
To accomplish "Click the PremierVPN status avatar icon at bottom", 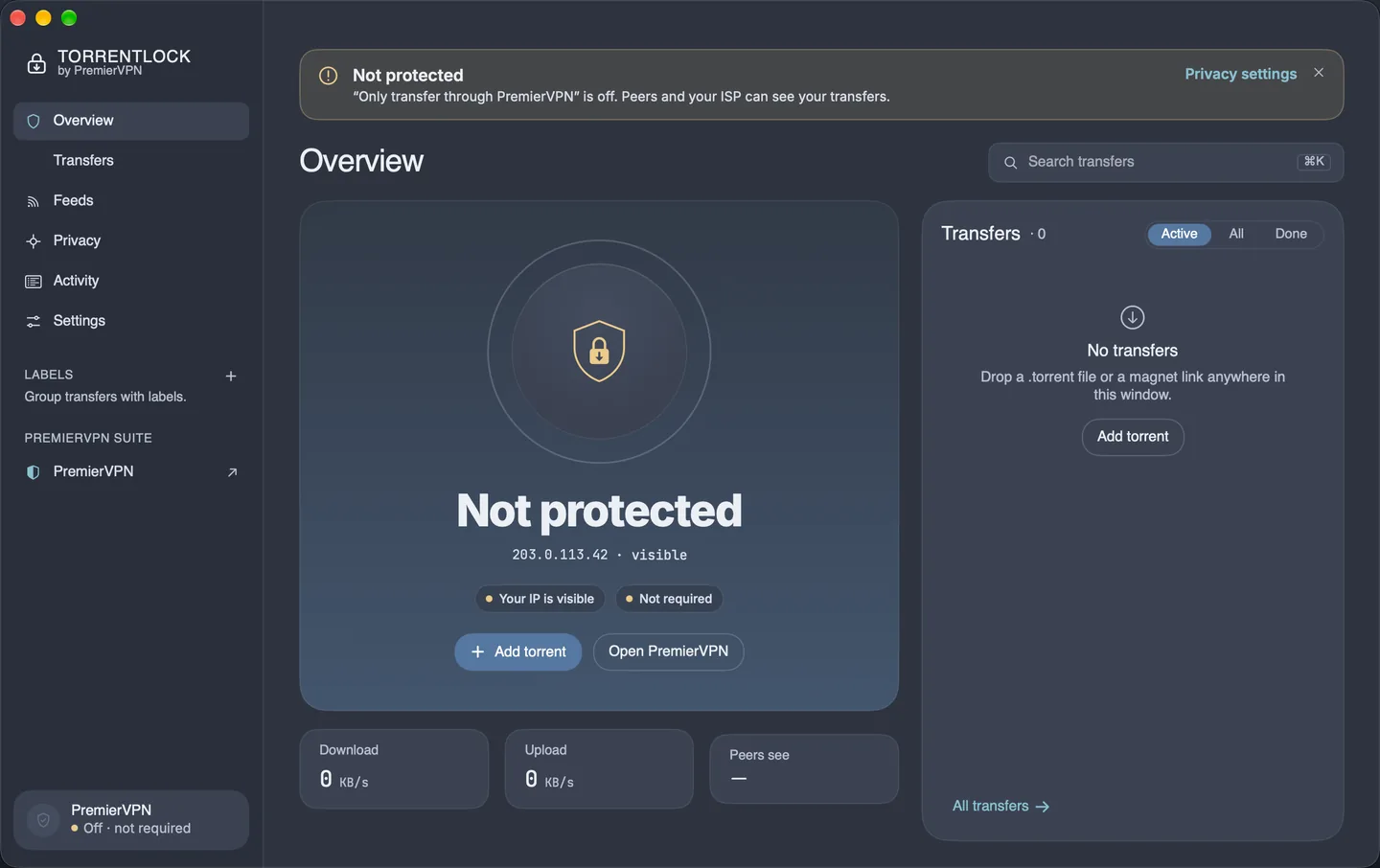I will (43, 820).
